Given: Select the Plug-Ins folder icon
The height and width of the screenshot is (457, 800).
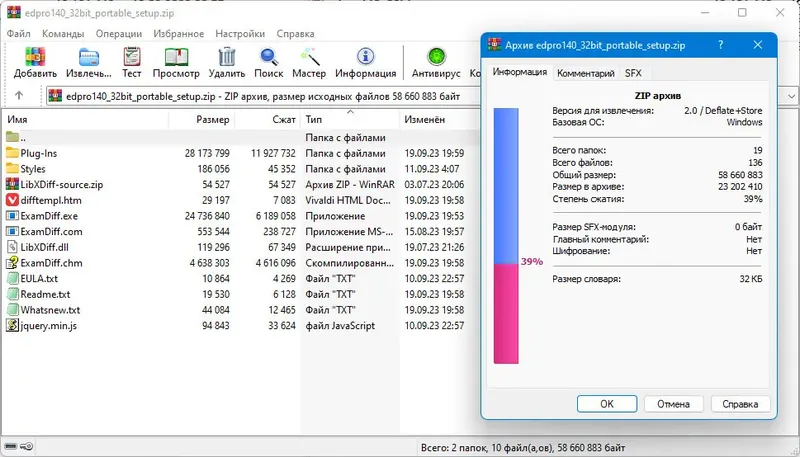Looking at the screenshot, I should [12, 153].
